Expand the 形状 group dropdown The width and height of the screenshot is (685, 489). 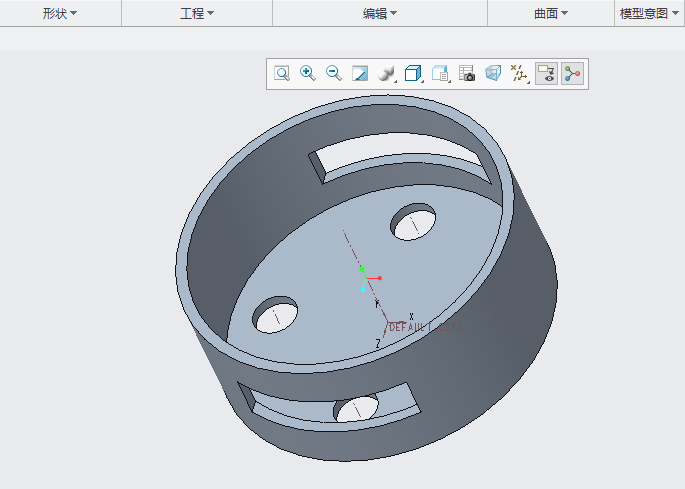(x=60, y=14)
